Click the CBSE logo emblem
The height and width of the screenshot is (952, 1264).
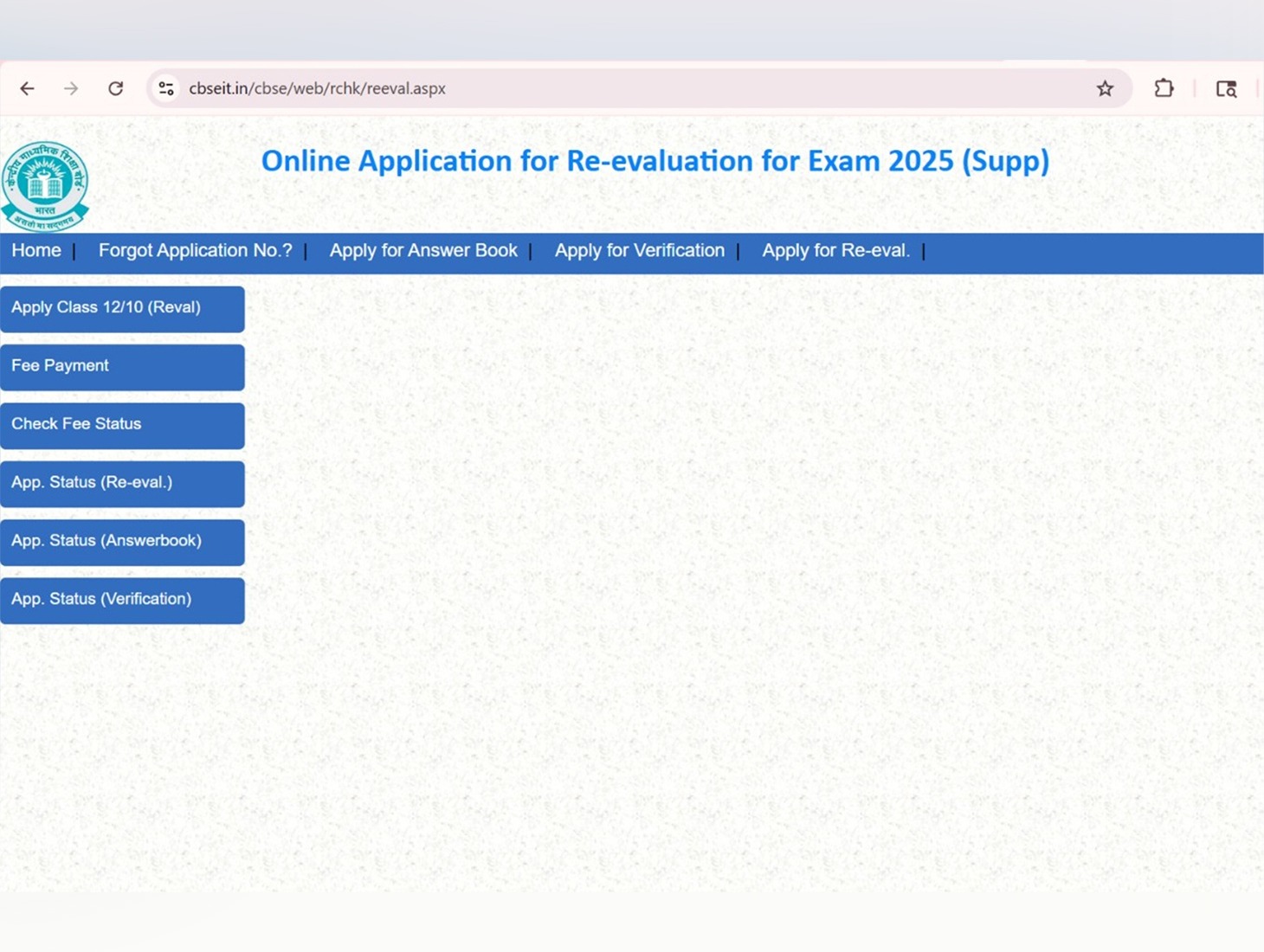45,186
